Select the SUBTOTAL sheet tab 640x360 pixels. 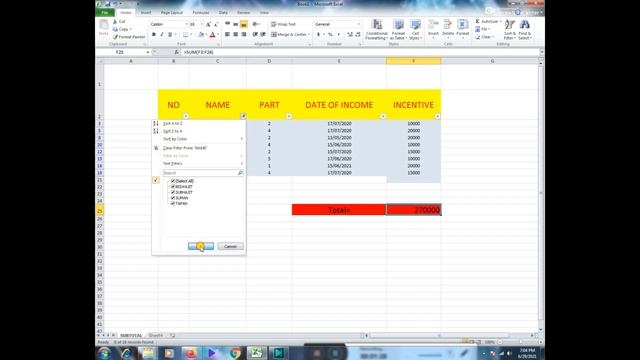(131, 336)
